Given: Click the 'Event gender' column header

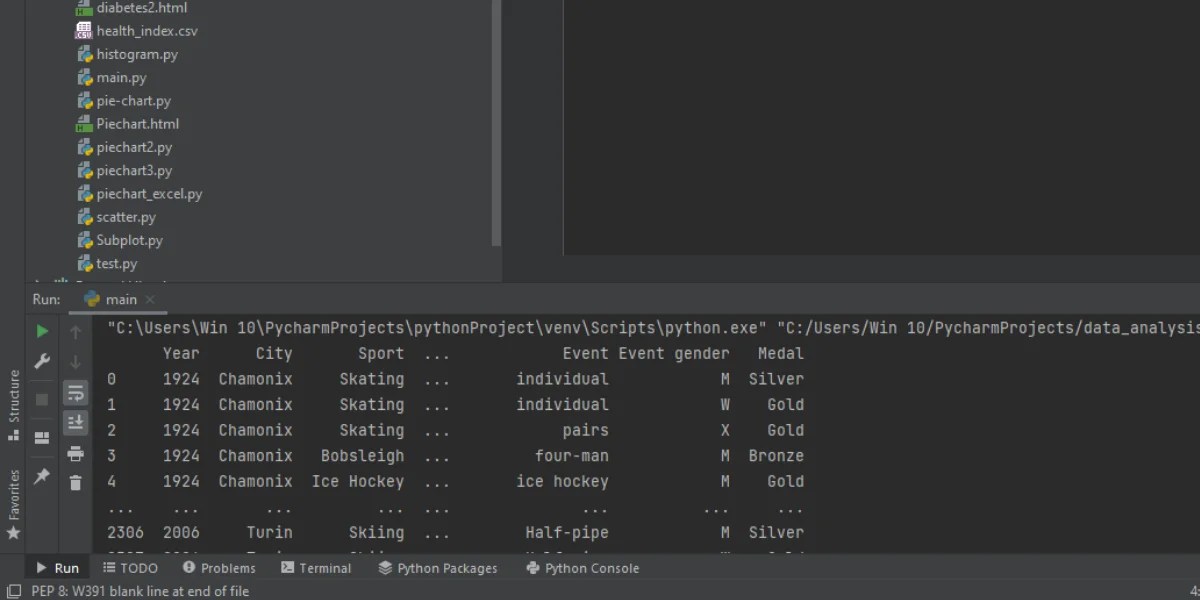Looking at the screenshot, I should (674, 353).
